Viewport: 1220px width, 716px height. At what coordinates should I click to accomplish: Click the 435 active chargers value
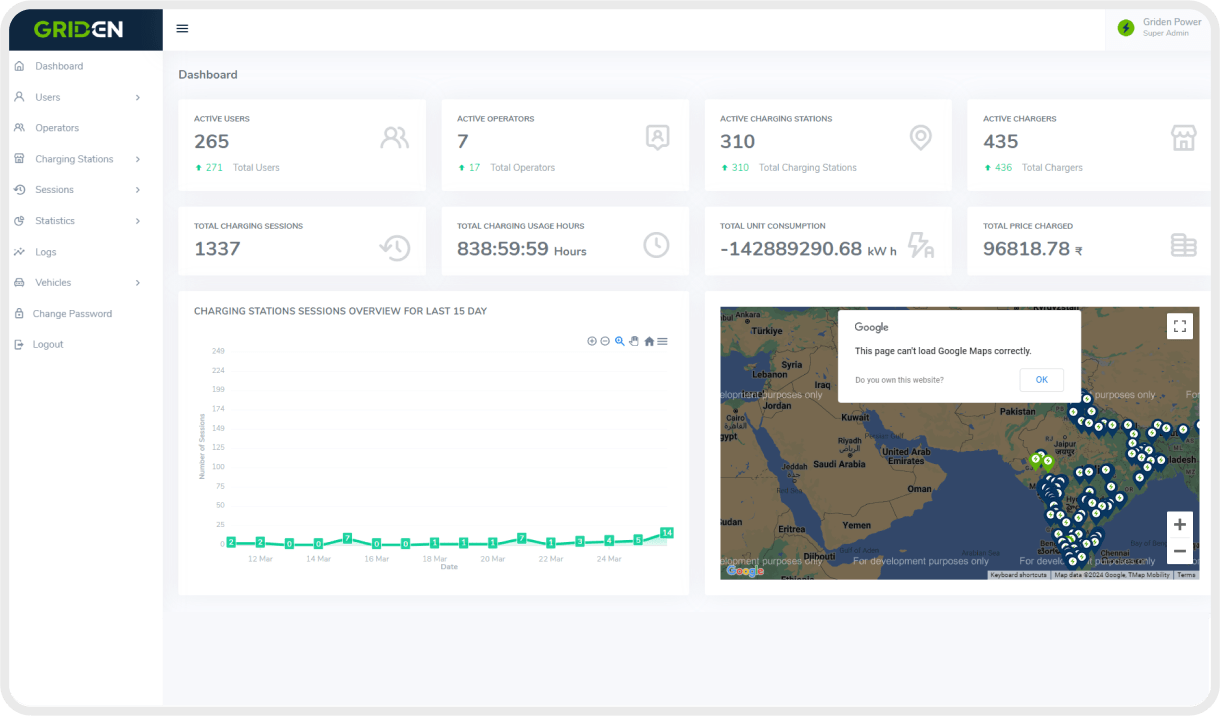tap(1001, 142)
